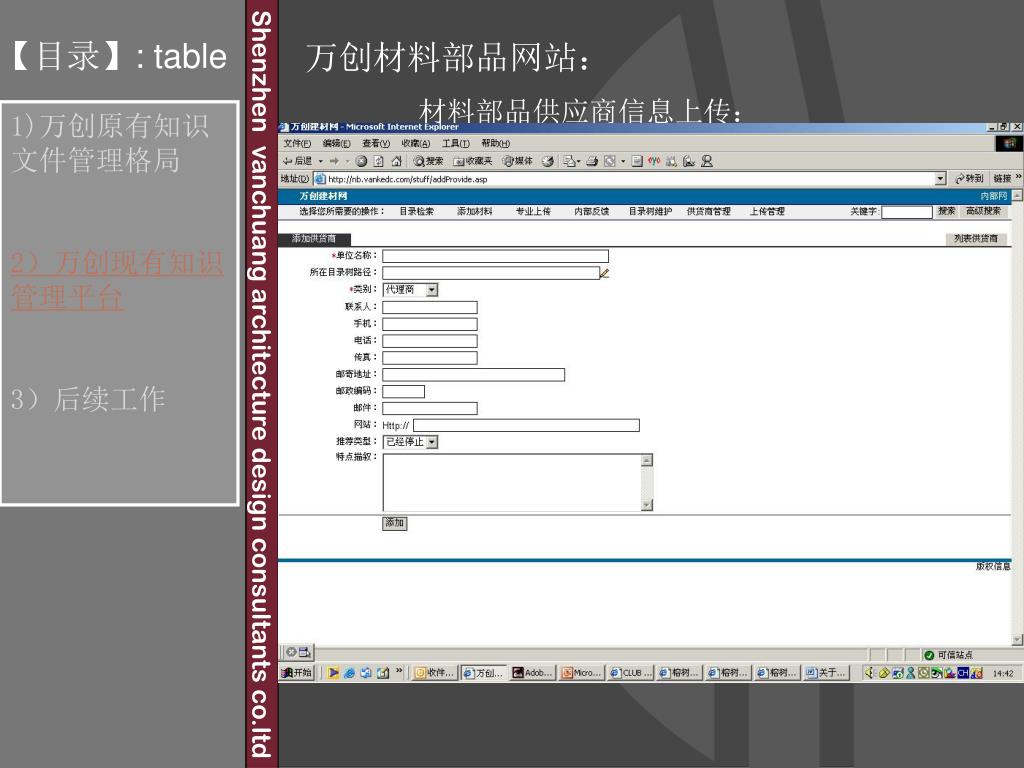Click the 添加材料 navigation link
The image size is (1024, 768).
475,212
